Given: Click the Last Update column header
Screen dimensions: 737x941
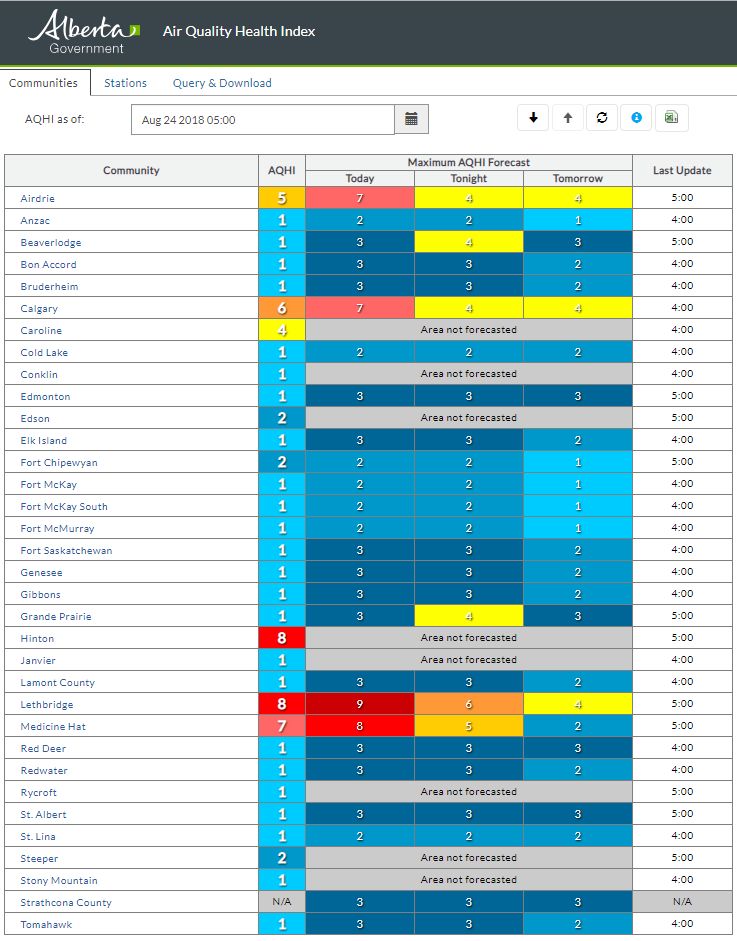Looking at the screenshot, I should (x=682, y=171).
